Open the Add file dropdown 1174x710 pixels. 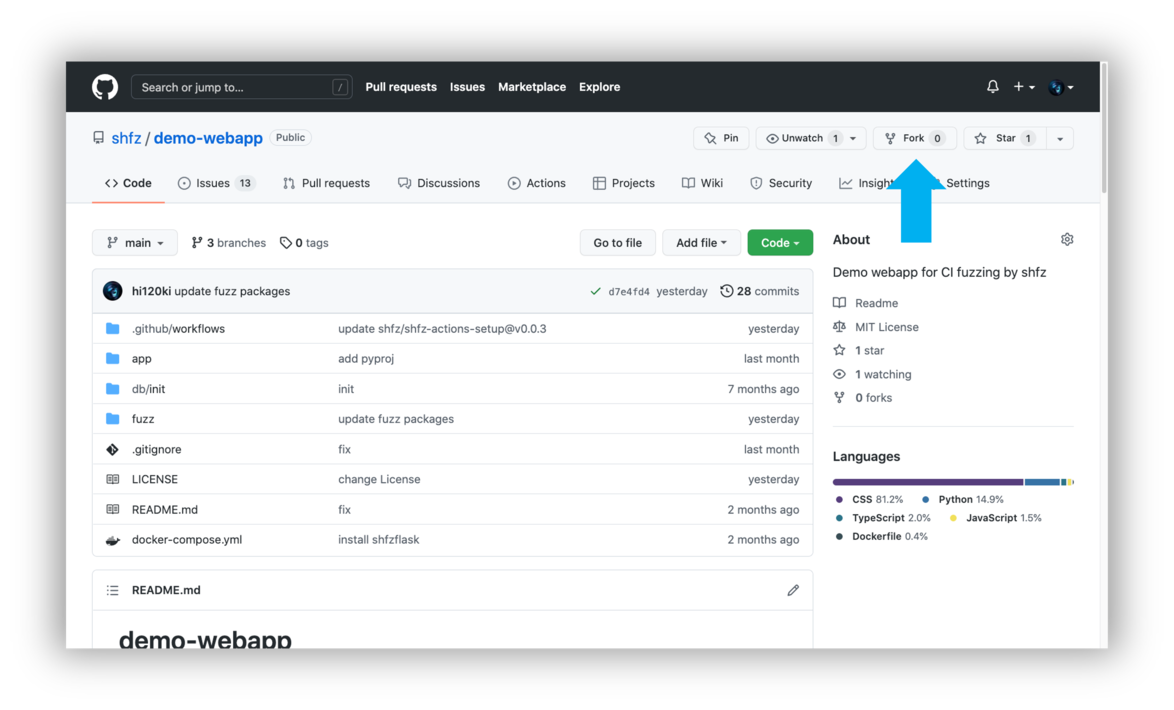[x=701, y=243]
